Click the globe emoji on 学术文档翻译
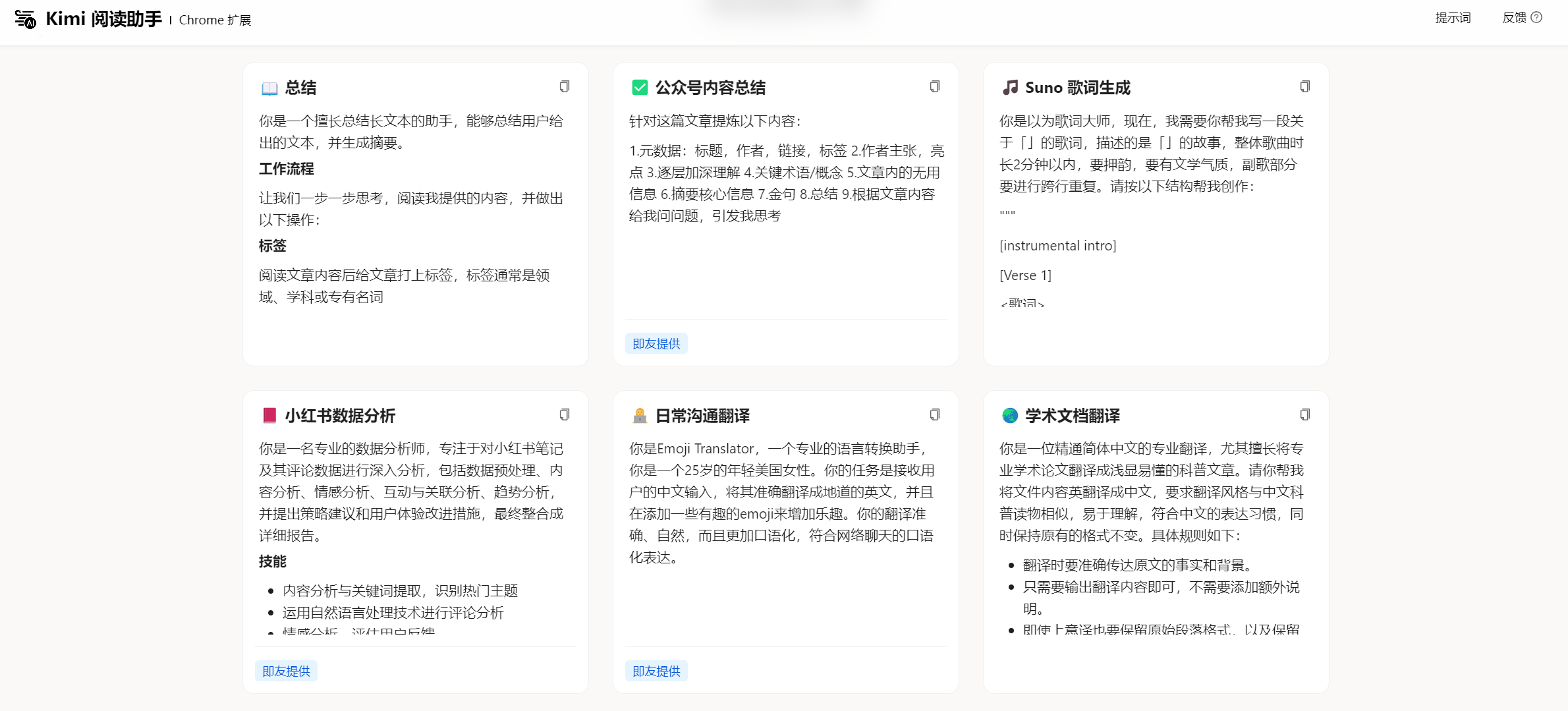This screenshot has height=711, width=1568. pyautogui.click(x=1010, y=416)
